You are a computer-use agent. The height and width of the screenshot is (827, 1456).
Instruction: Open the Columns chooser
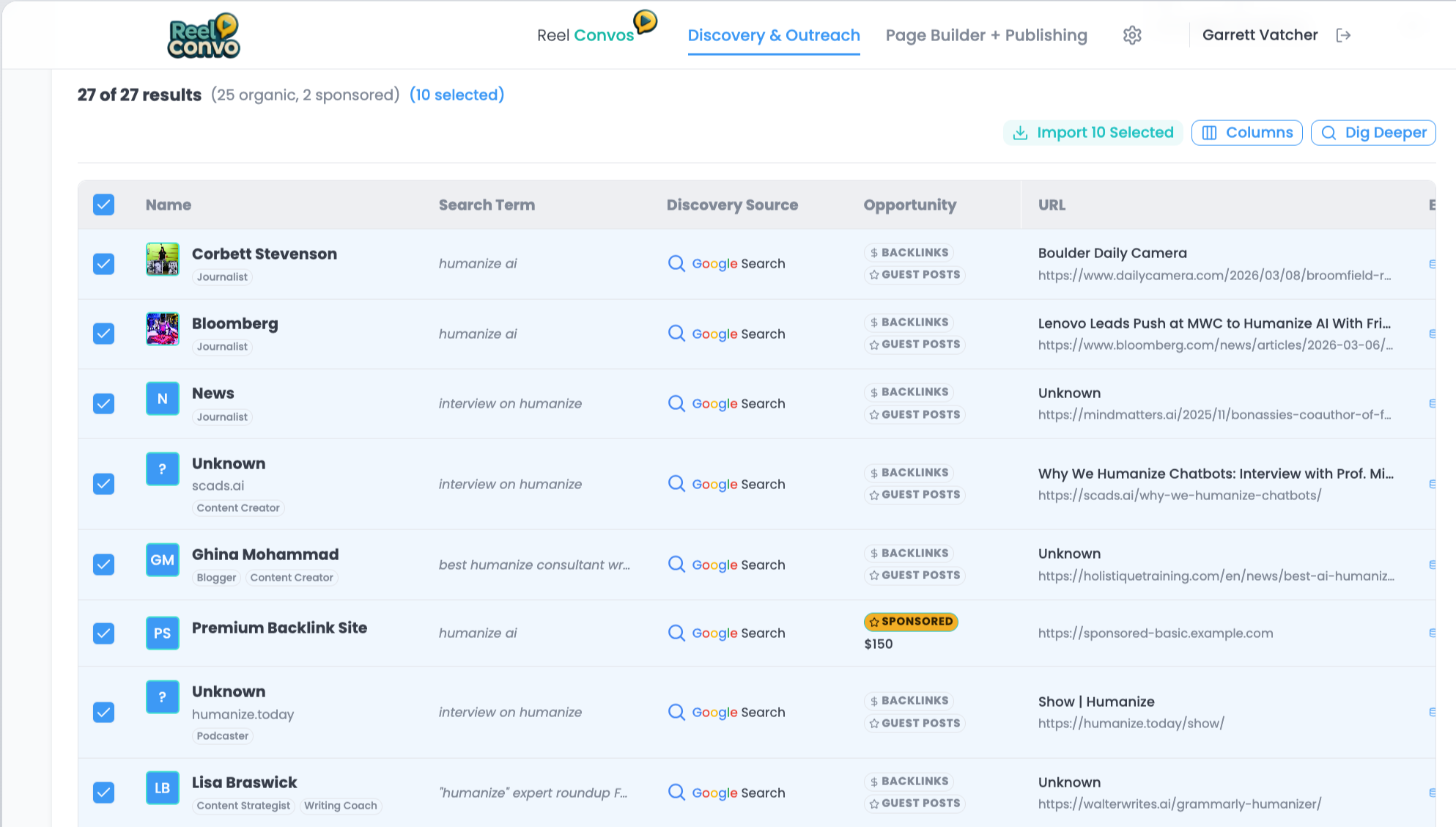tap(1246, 133)
